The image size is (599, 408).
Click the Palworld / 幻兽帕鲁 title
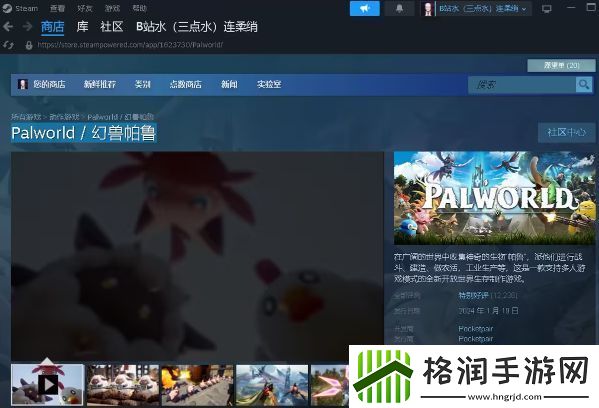pos(84,133)
